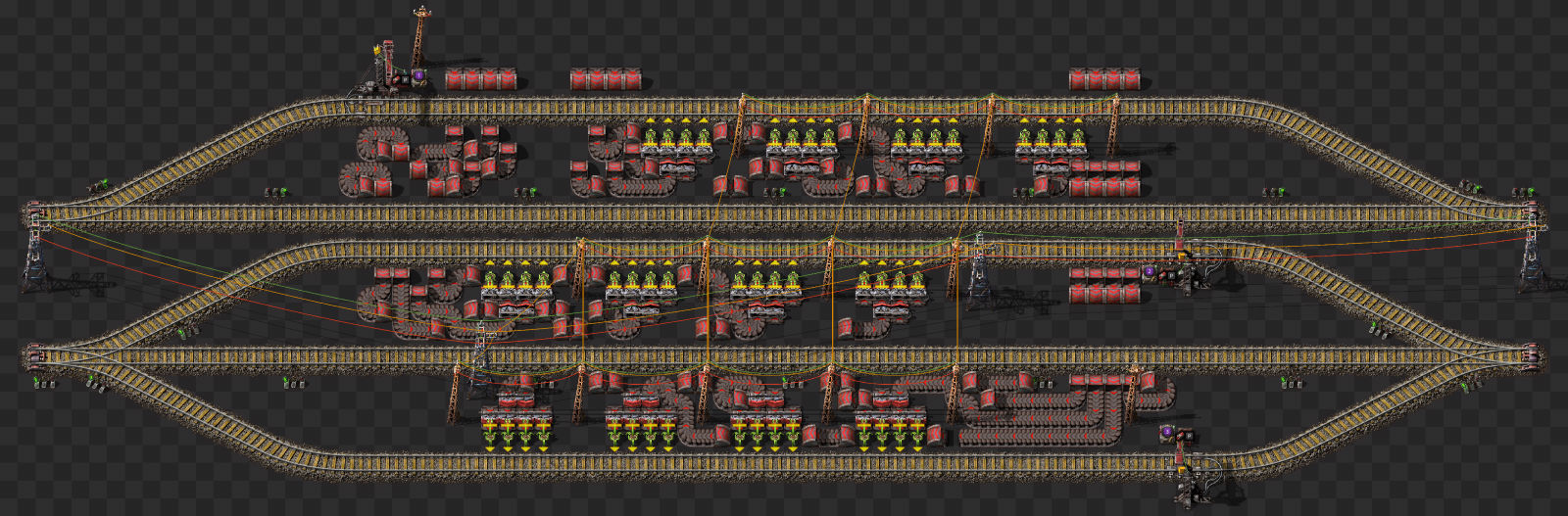Select the first medium power pole on the middle track
1568x516 pixels.
click(x=580, y=267)
